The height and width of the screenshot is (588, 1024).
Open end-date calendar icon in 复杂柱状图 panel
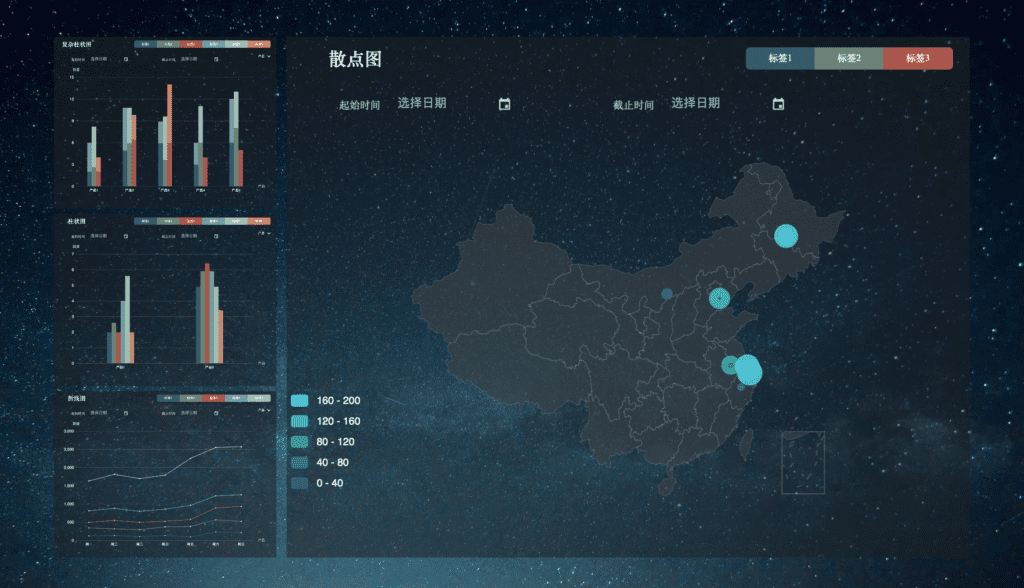click(216, 59)
